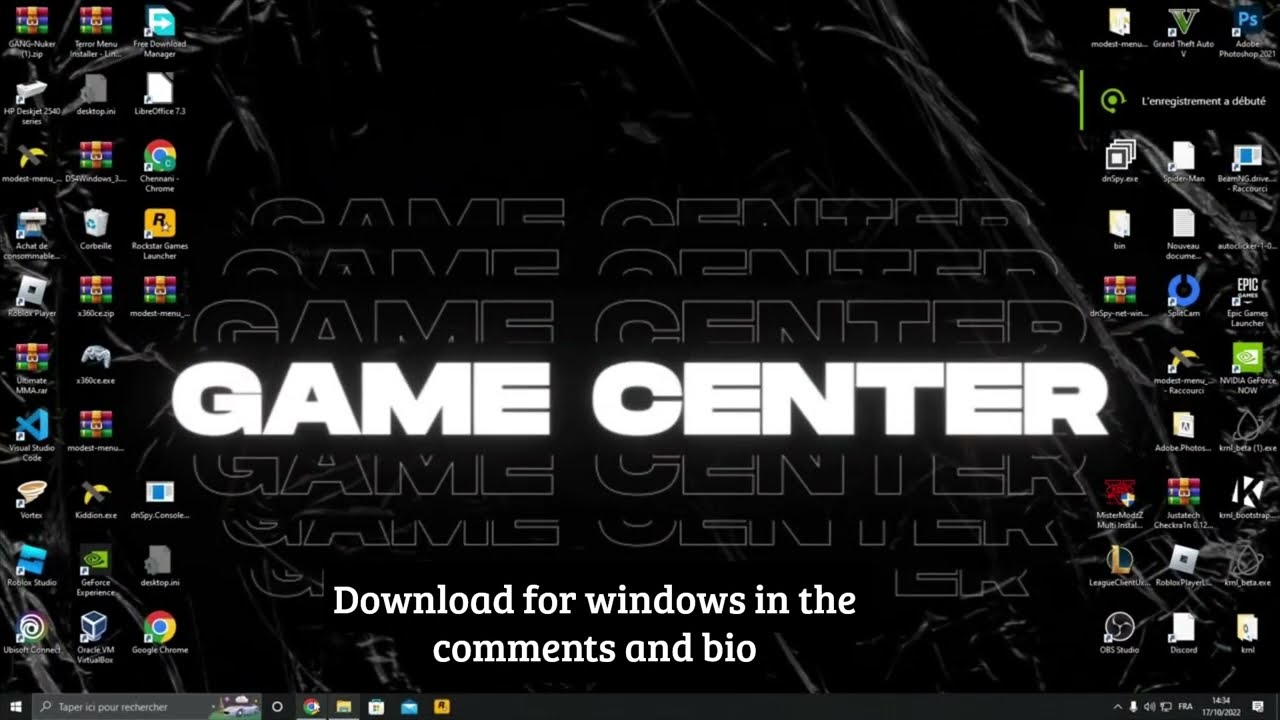The image size is (1280, 720).
Task: Open the notification center icon
Action: point(1258,707)
